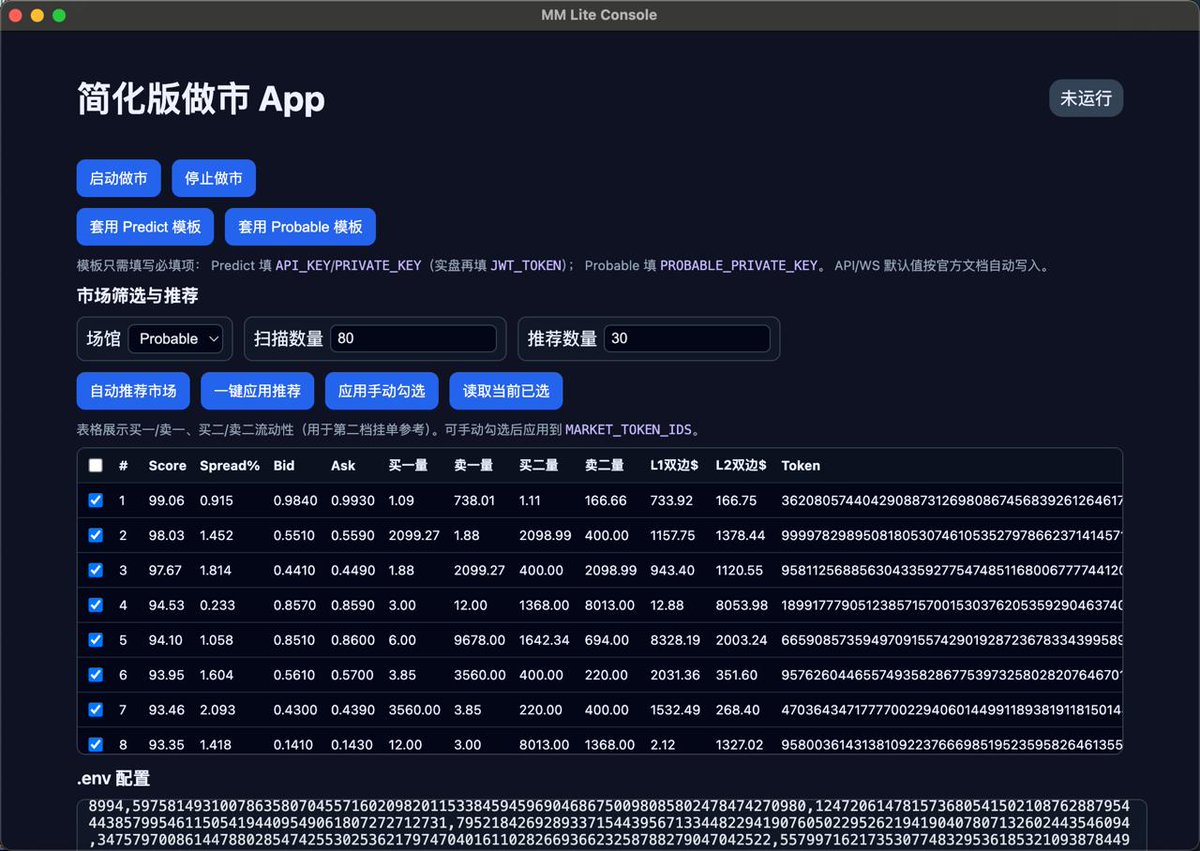Uncheck row 6 checkbox with score 93.95
1200x851 pixels.
[x=95, y=675]
